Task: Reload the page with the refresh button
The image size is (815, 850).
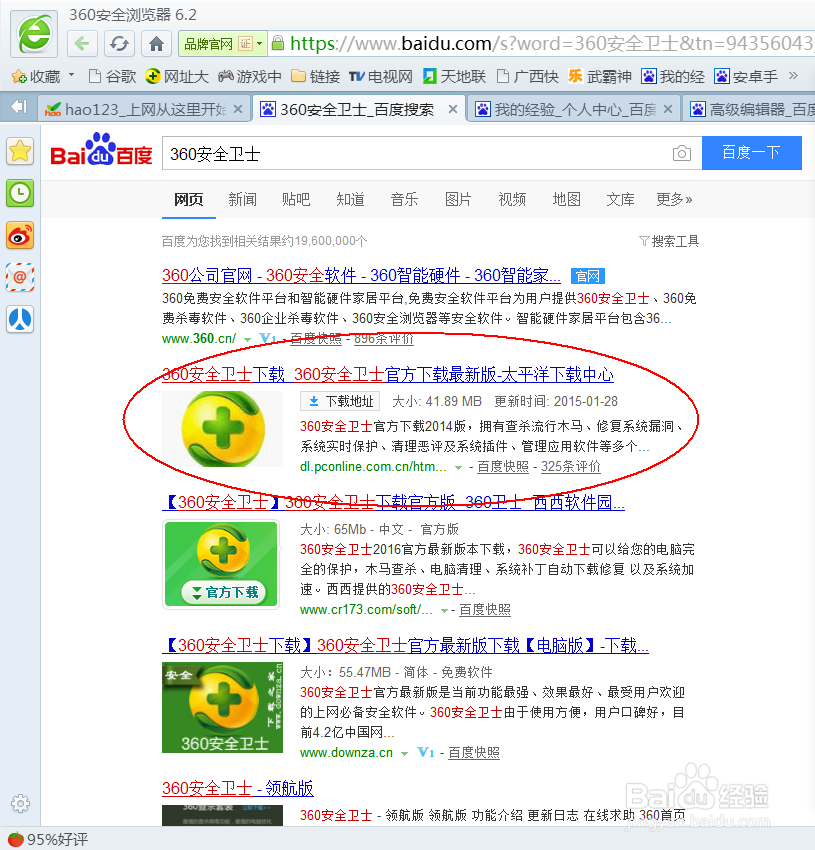Action: coord(119,43)
